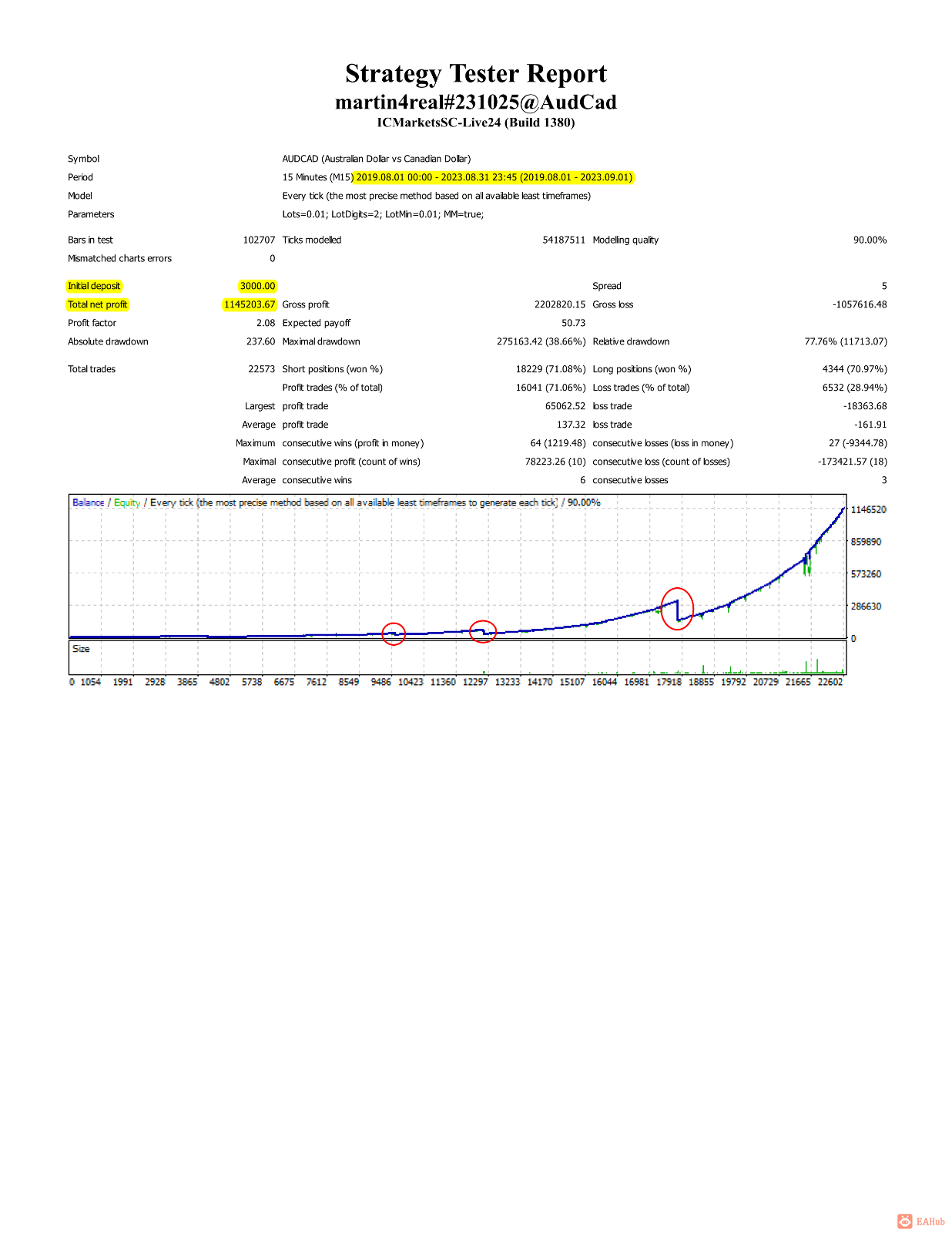Click the Expected payoff value 50.73
The image size is (952, 1233).
(x=573, y=323)
